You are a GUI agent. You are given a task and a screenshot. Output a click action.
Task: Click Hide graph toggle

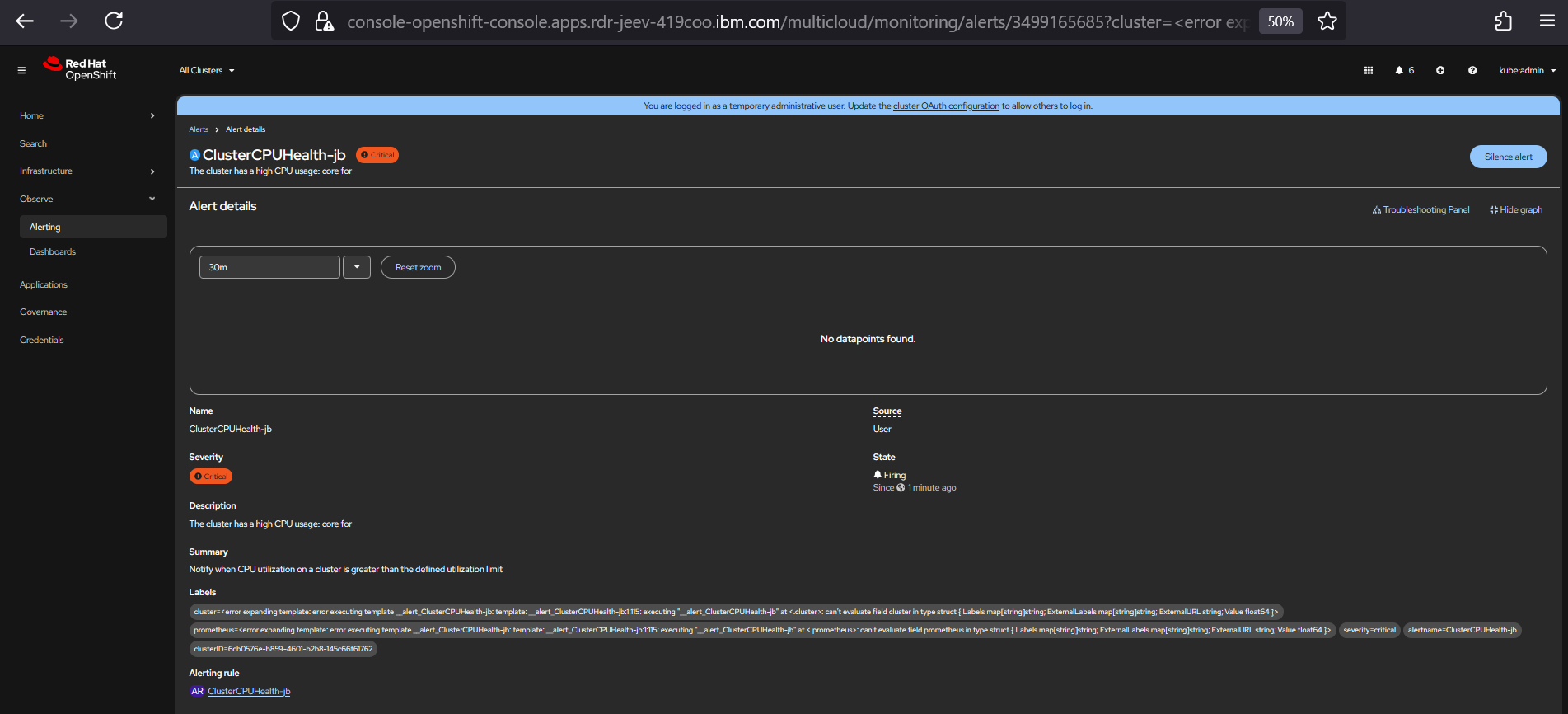click(x=1516, y=209)
